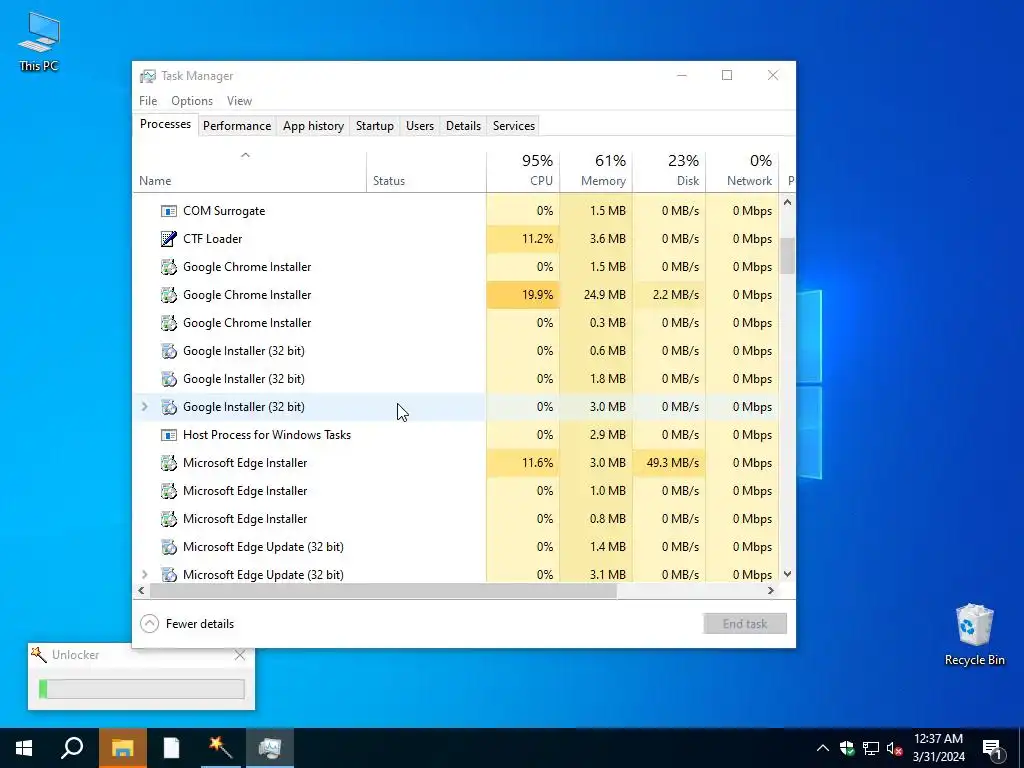1024x768 pixels.
Task: Collapse view with Fewer details
Action: tap(187, 624)
